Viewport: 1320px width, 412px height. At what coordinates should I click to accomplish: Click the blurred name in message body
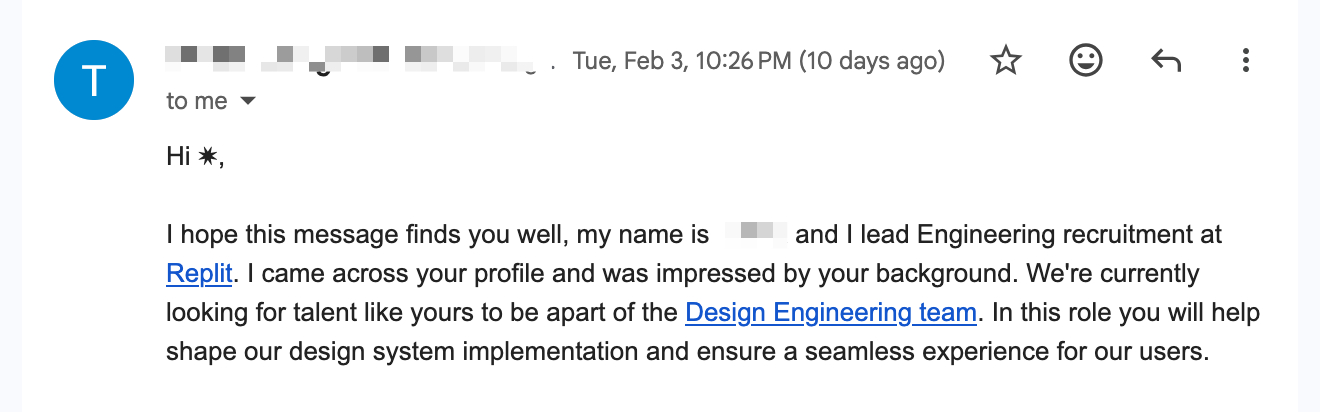(x=755, y=236)
